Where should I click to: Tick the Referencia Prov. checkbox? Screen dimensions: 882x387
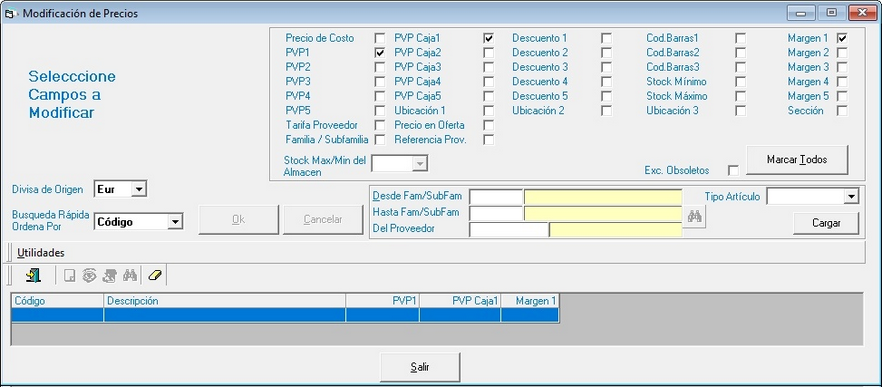489,140
